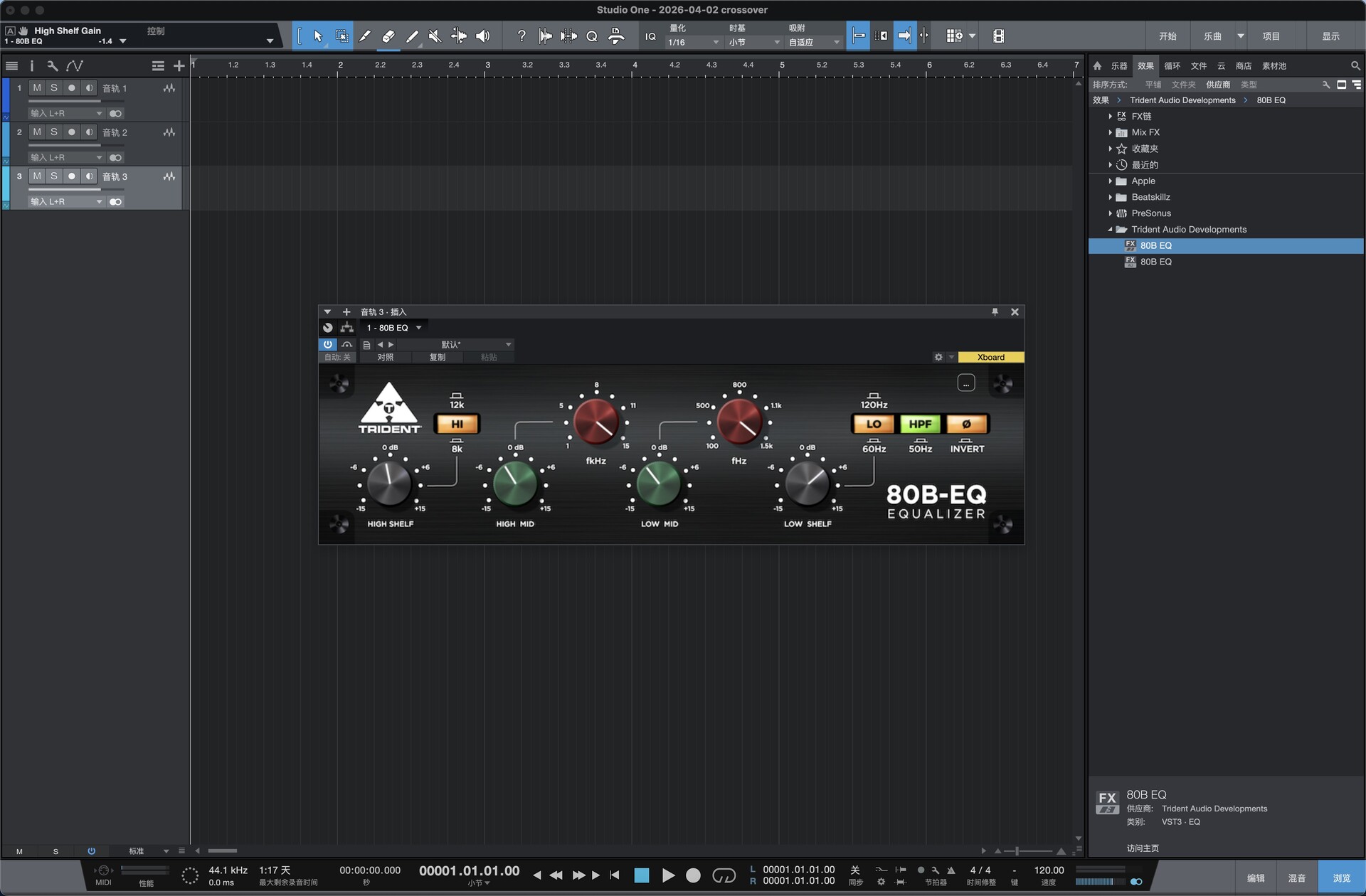1366x896 pixels.
Task: Open the quantize 1/16 dropdown
Action: [694, 43]
